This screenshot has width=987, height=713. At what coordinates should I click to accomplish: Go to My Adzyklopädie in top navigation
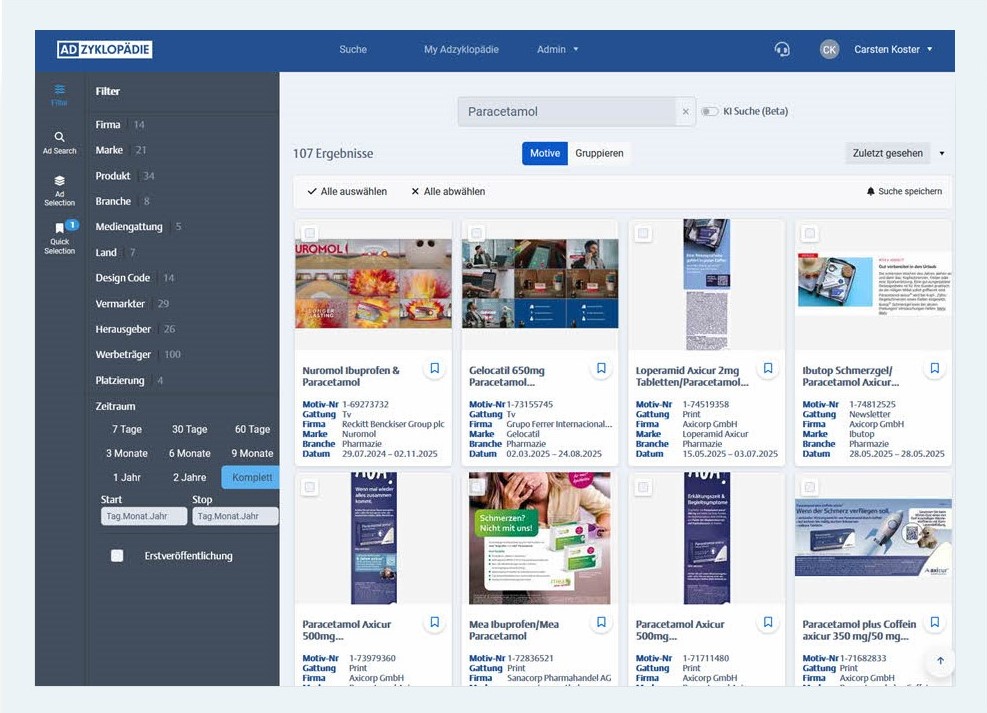[x=461, y=50]
